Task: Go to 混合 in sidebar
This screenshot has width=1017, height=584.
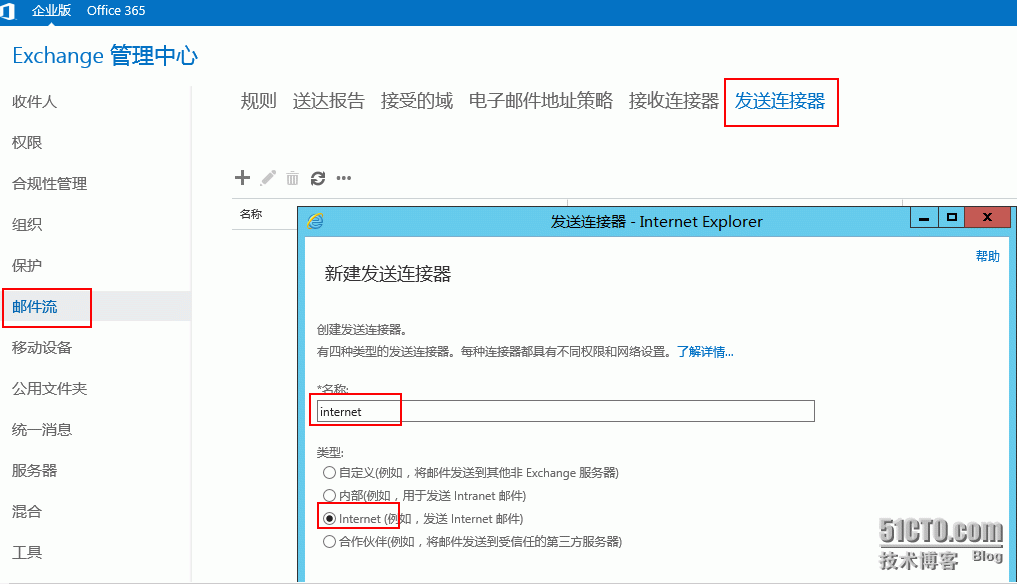Action: click(27, 511)
